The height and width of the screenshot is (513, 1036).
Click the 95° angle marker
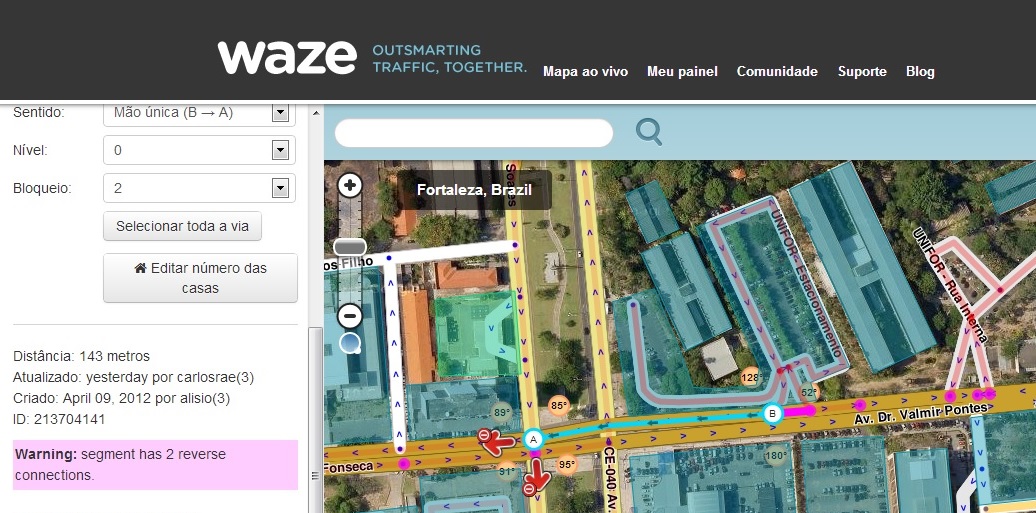567,465
